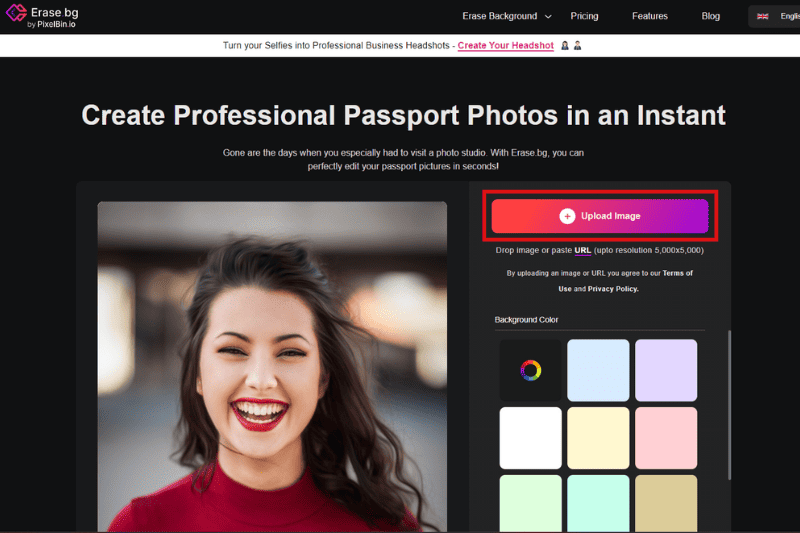
Task: Click the plus icon on Upload Image
Action: point(567,216)
